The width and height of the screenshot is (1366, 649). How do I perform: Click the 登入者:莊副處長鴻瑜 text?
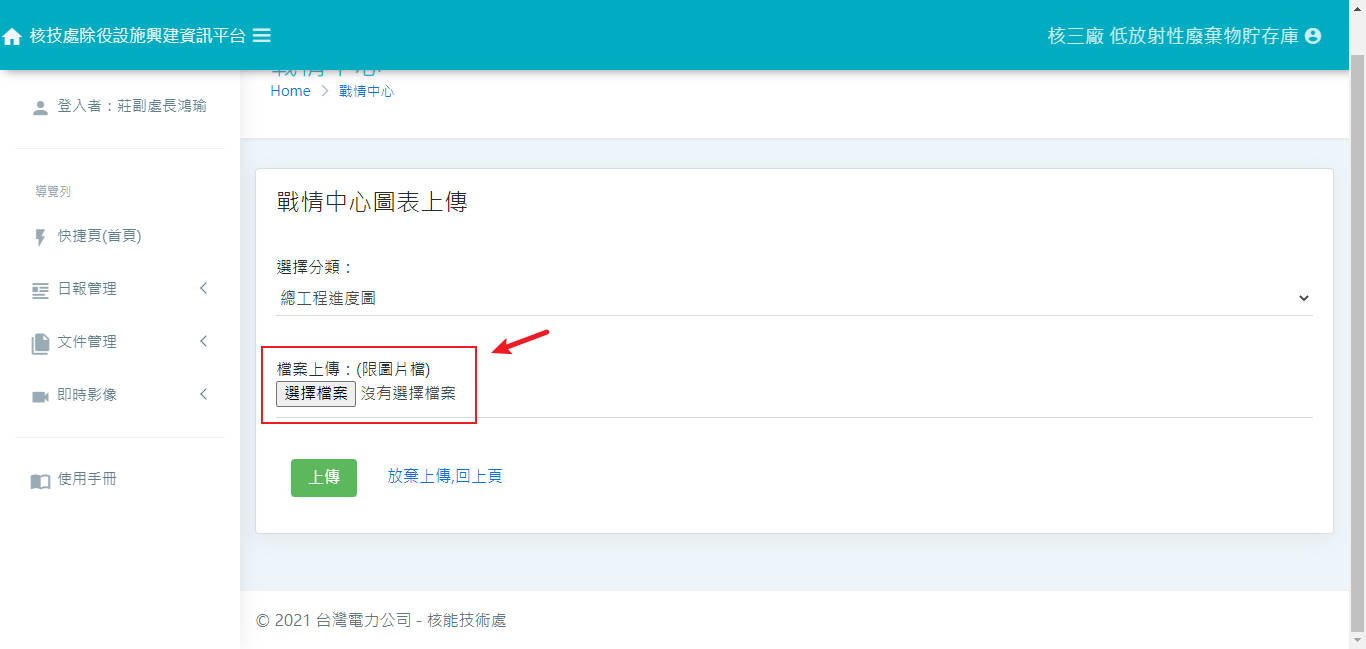click(132, 106)
